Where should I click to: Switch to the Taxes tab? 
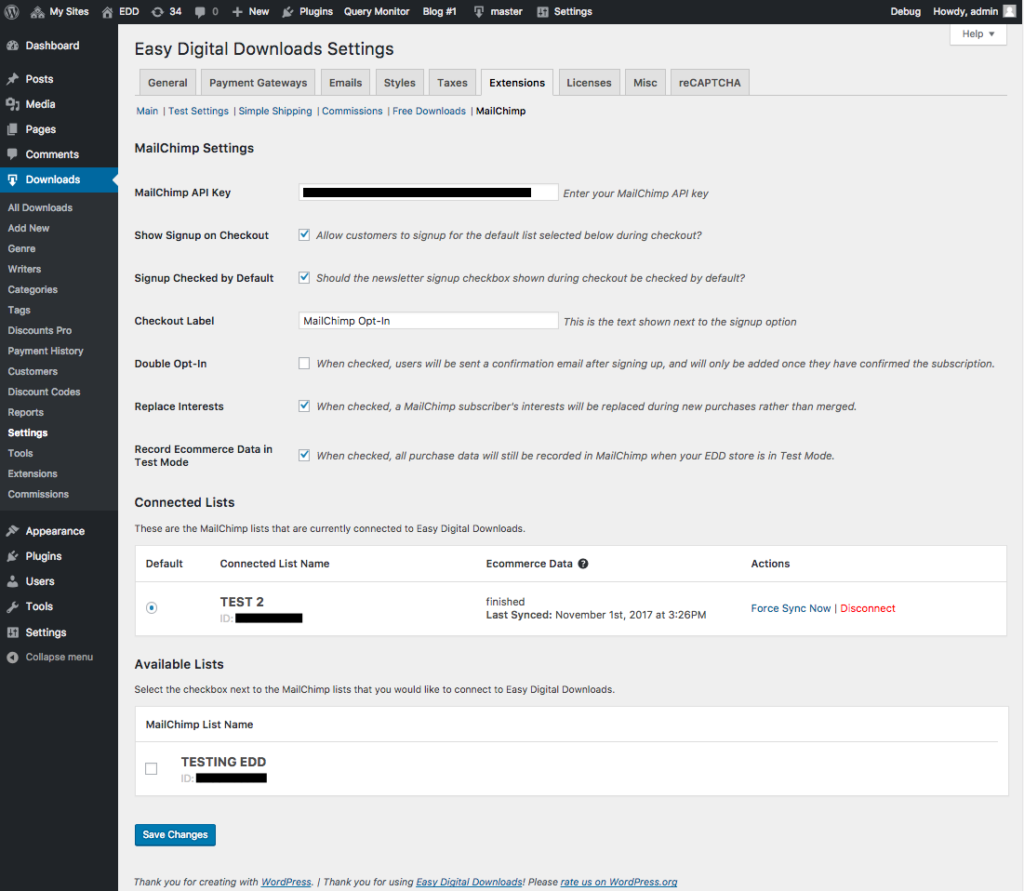tap(452, 83)
